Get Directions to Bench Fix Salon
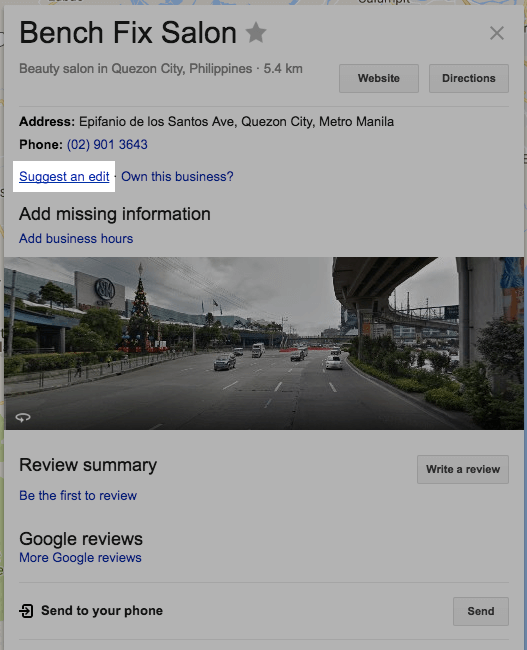The width and height of the screenshot is (527, 650). tap(469, 78)
